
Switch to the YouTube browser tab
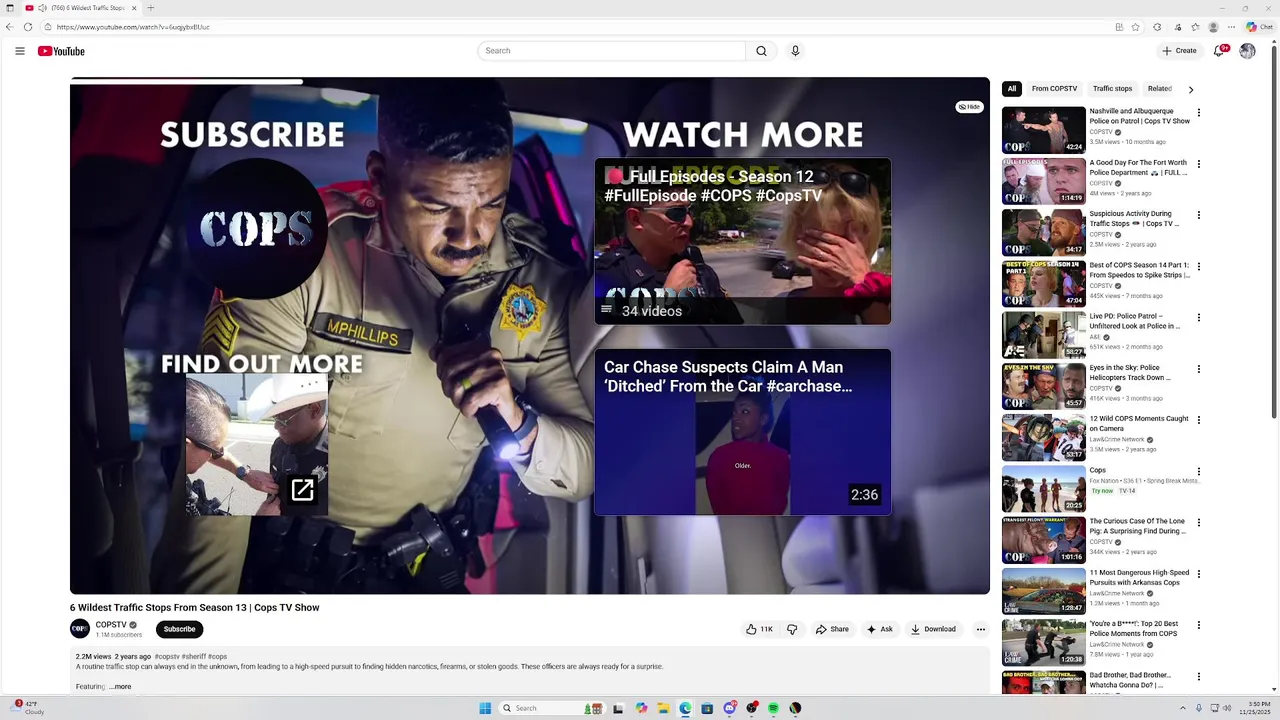tap(82, 8)
